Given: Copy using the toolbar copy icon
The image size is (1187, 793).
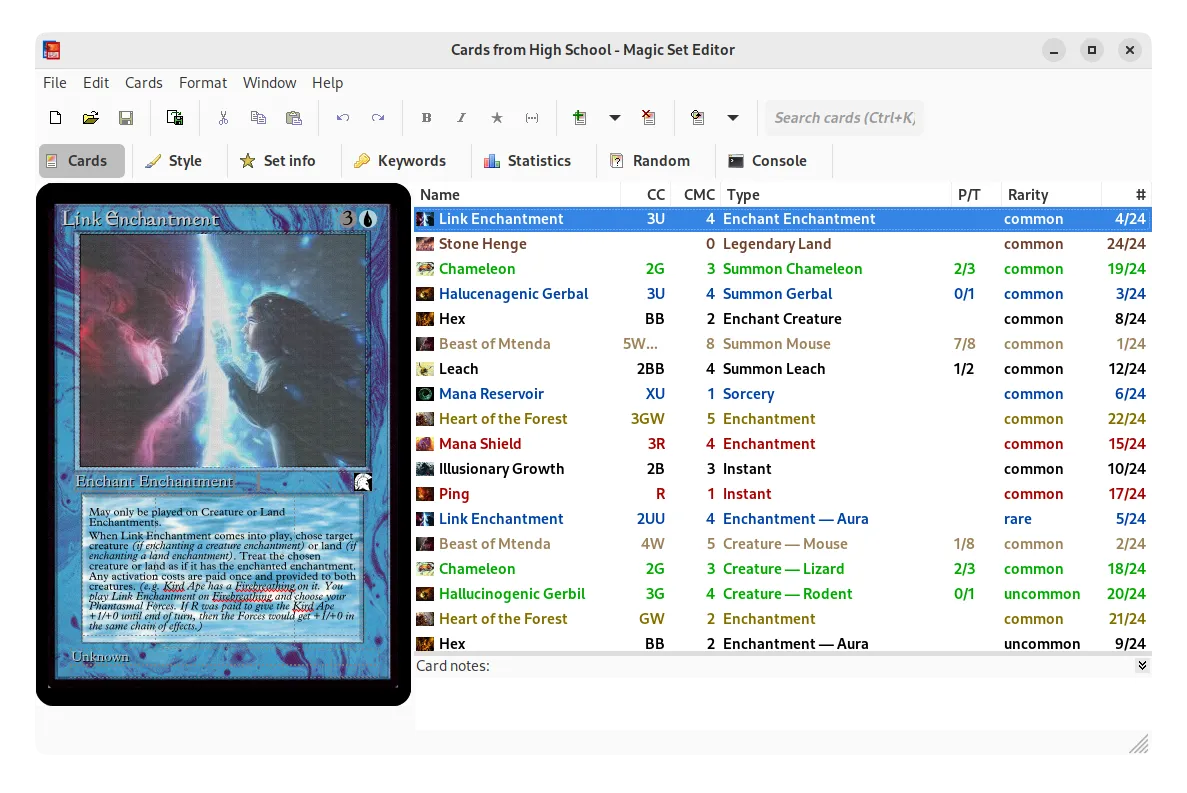Looking at the screenshot, I should (258, 118).
